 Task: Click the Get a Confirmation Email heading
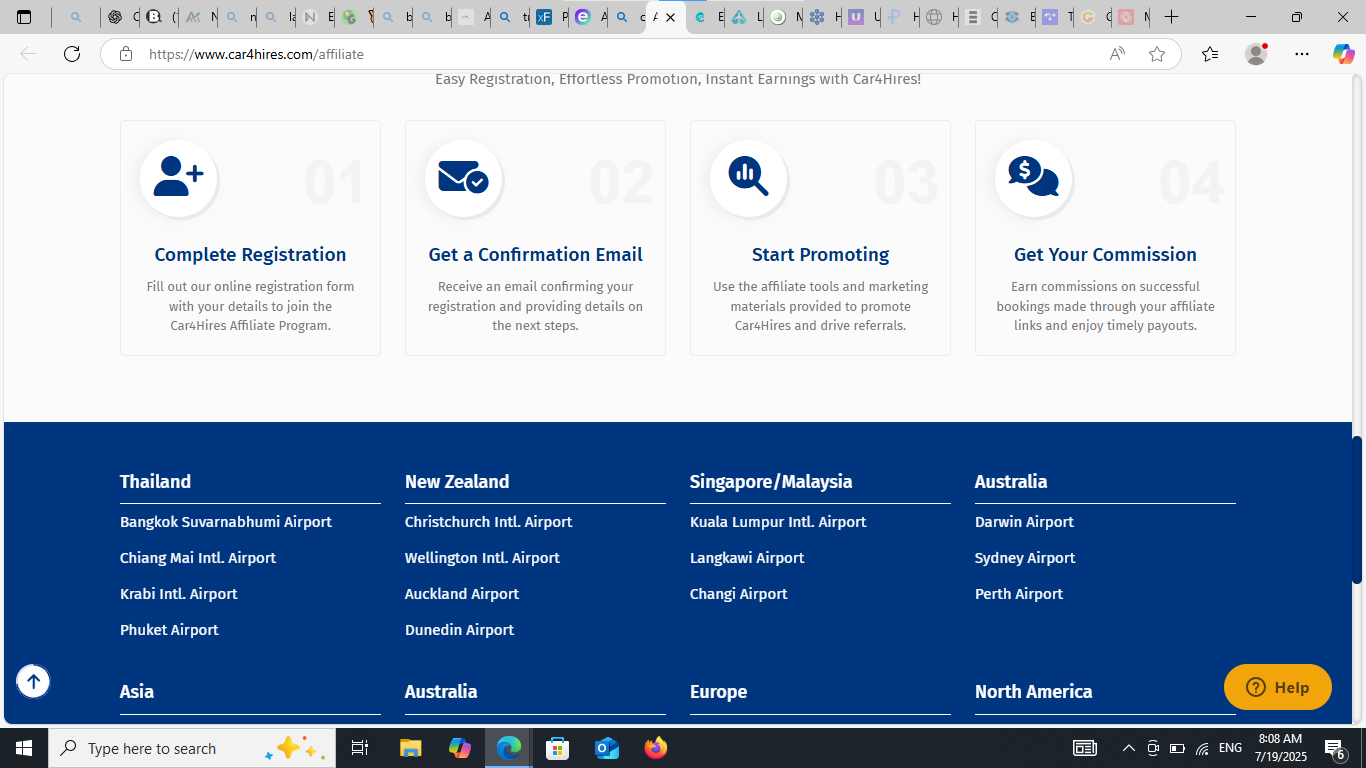pyautogui.click(x=535, y=255)
